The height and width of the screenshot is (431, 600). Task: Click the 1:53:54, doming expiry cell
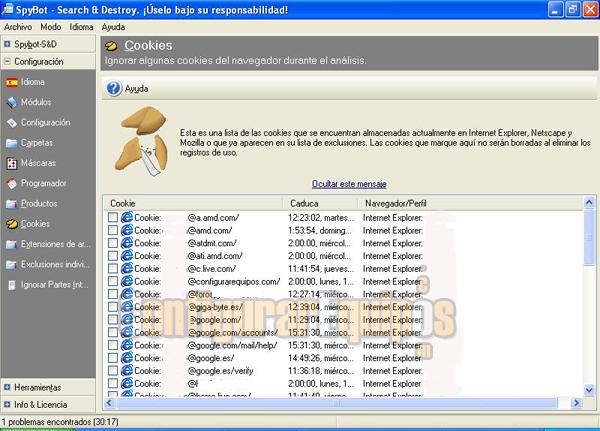pos(320,230)
